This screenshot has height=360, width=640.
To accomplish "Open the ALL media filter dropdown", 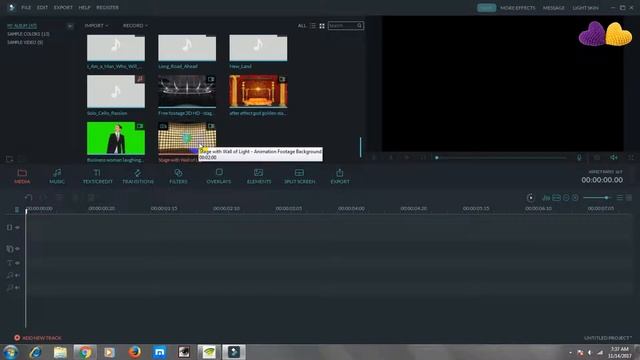I will (302, 26).
